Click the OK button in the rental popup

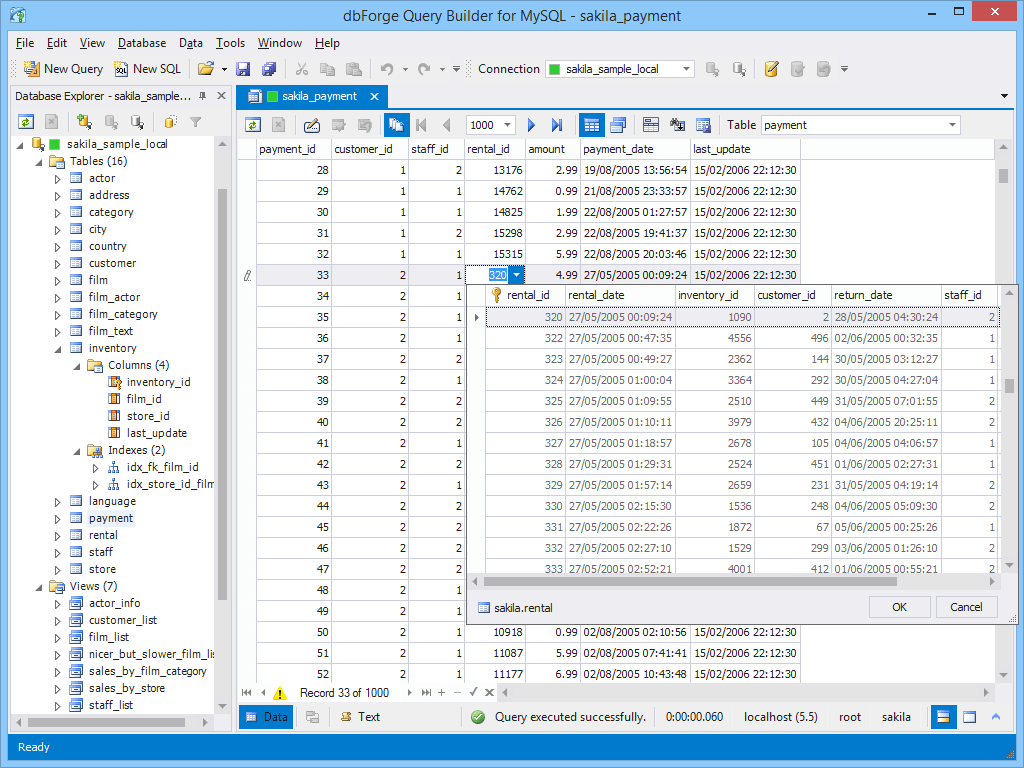point(899,606)
